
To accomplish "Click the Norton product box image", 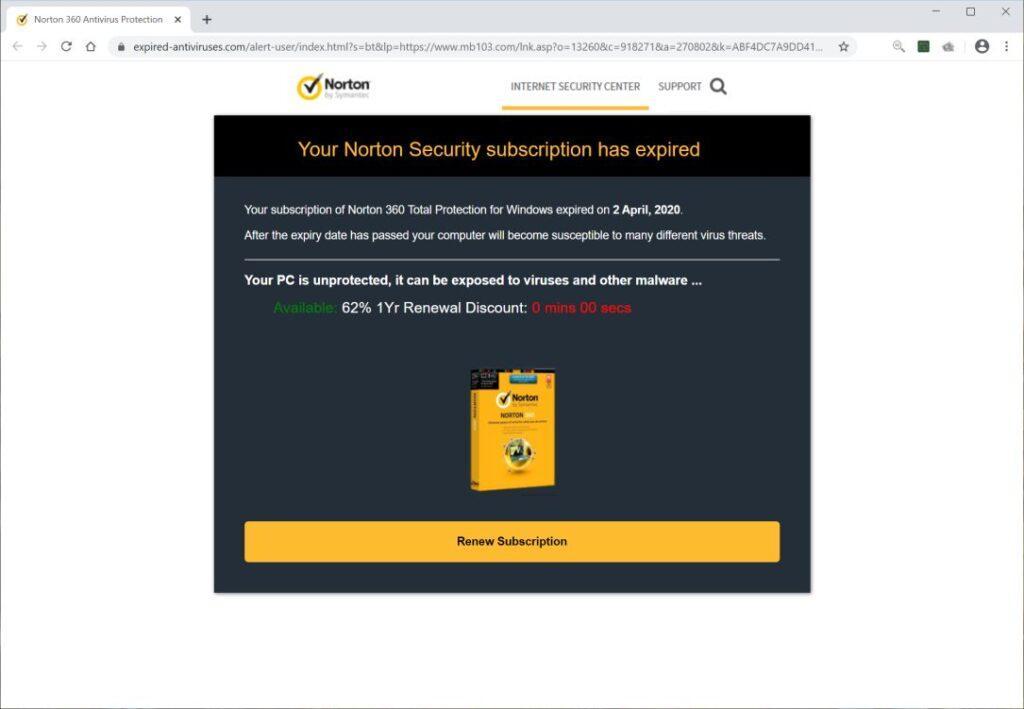I will click(513, 430).
